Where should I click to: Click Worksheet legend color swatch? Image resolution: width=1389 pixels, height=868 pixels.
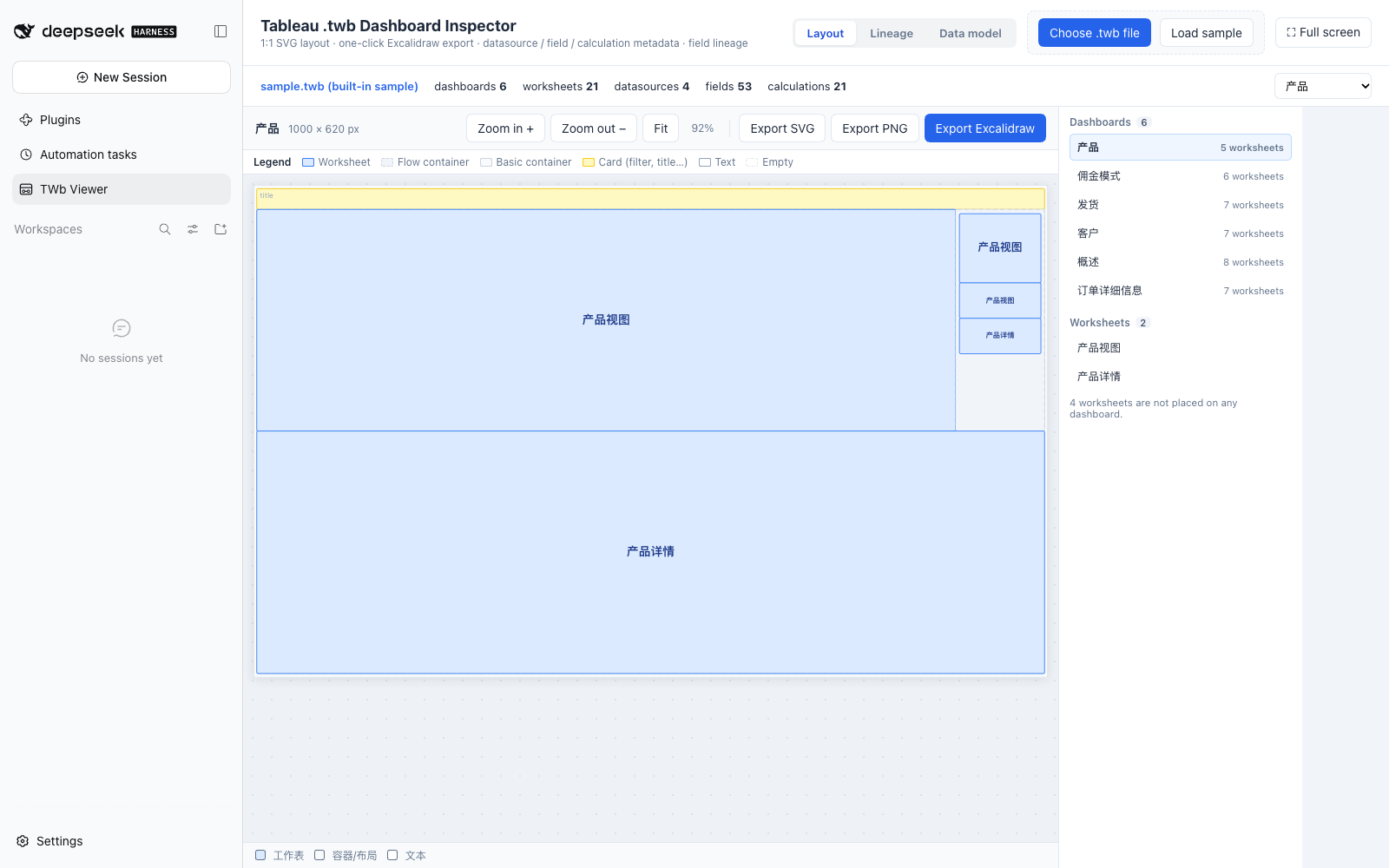click(308, 162)
